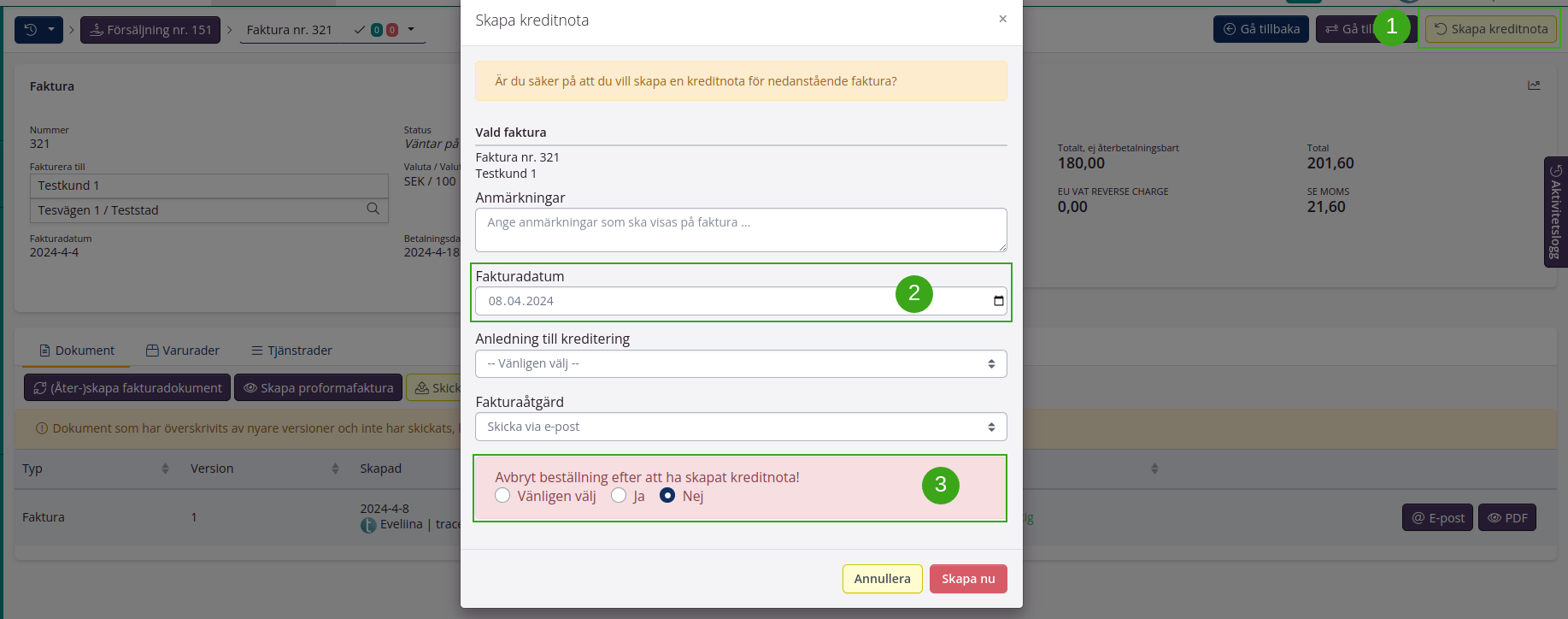Open Anledning till kreditering dropdown
Viewport: 1568px width, 619px height.
740,364
